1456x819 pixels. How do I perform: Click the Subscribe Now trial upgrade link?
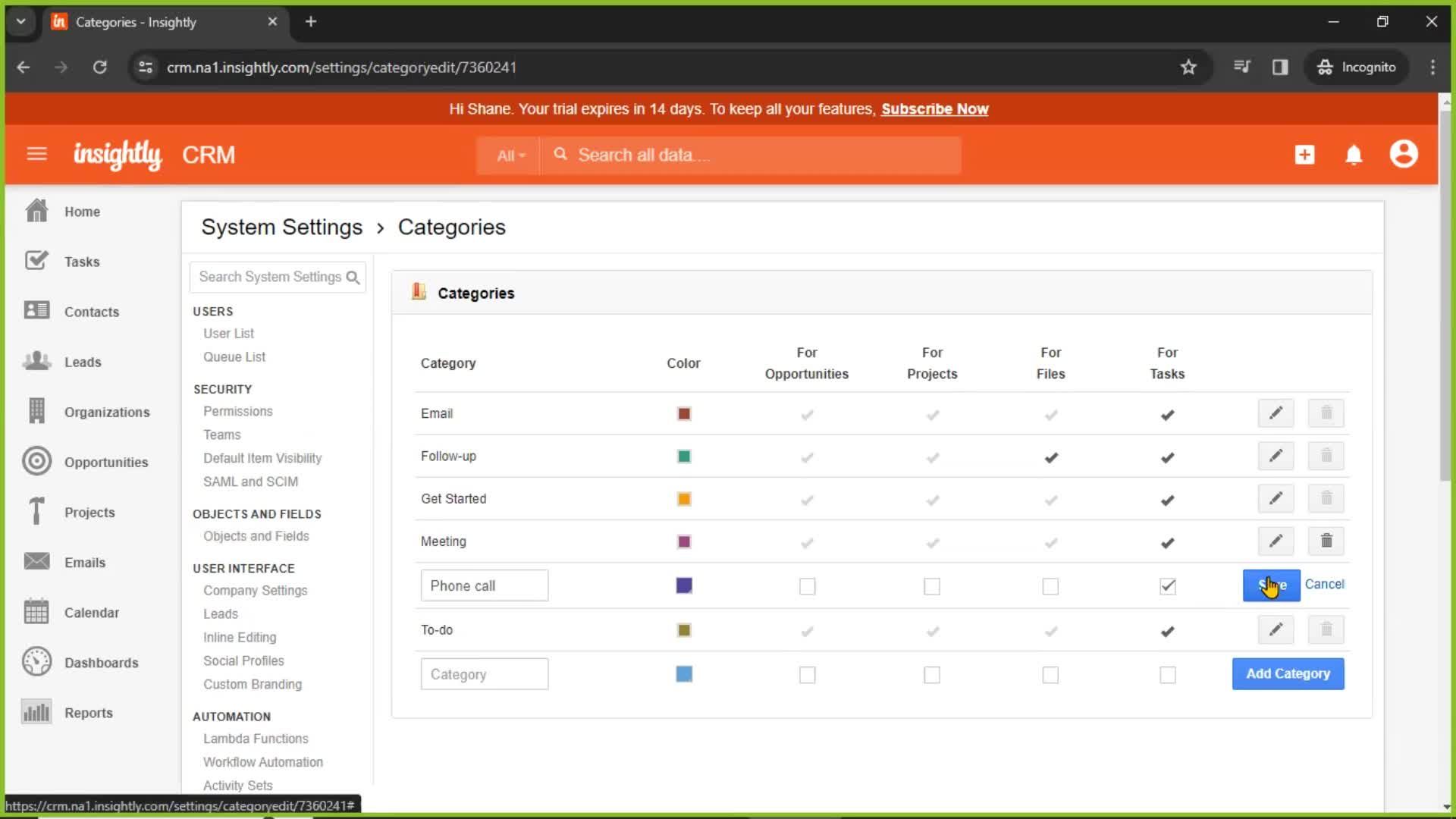tap(935, 109)
